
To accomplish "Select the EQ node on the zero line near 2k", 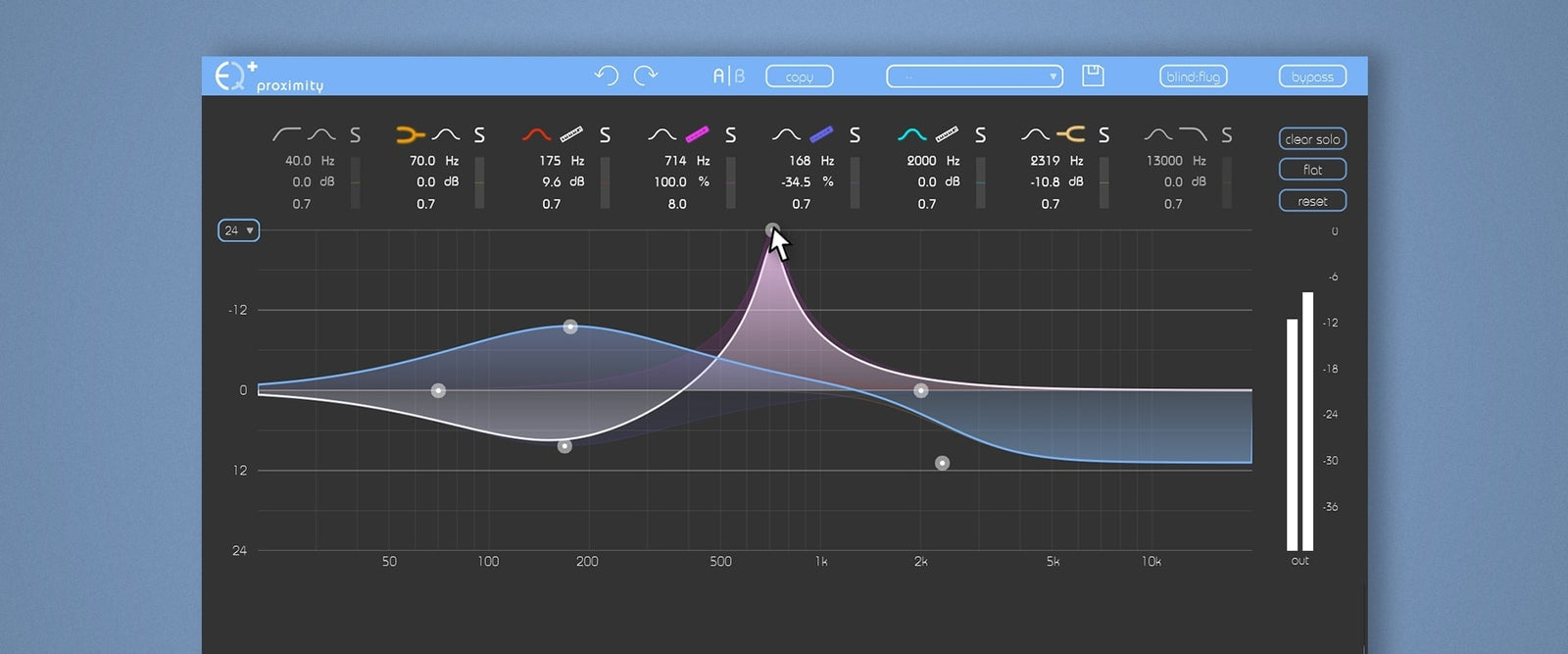I will pyautogui.click(x=921, y=390).
